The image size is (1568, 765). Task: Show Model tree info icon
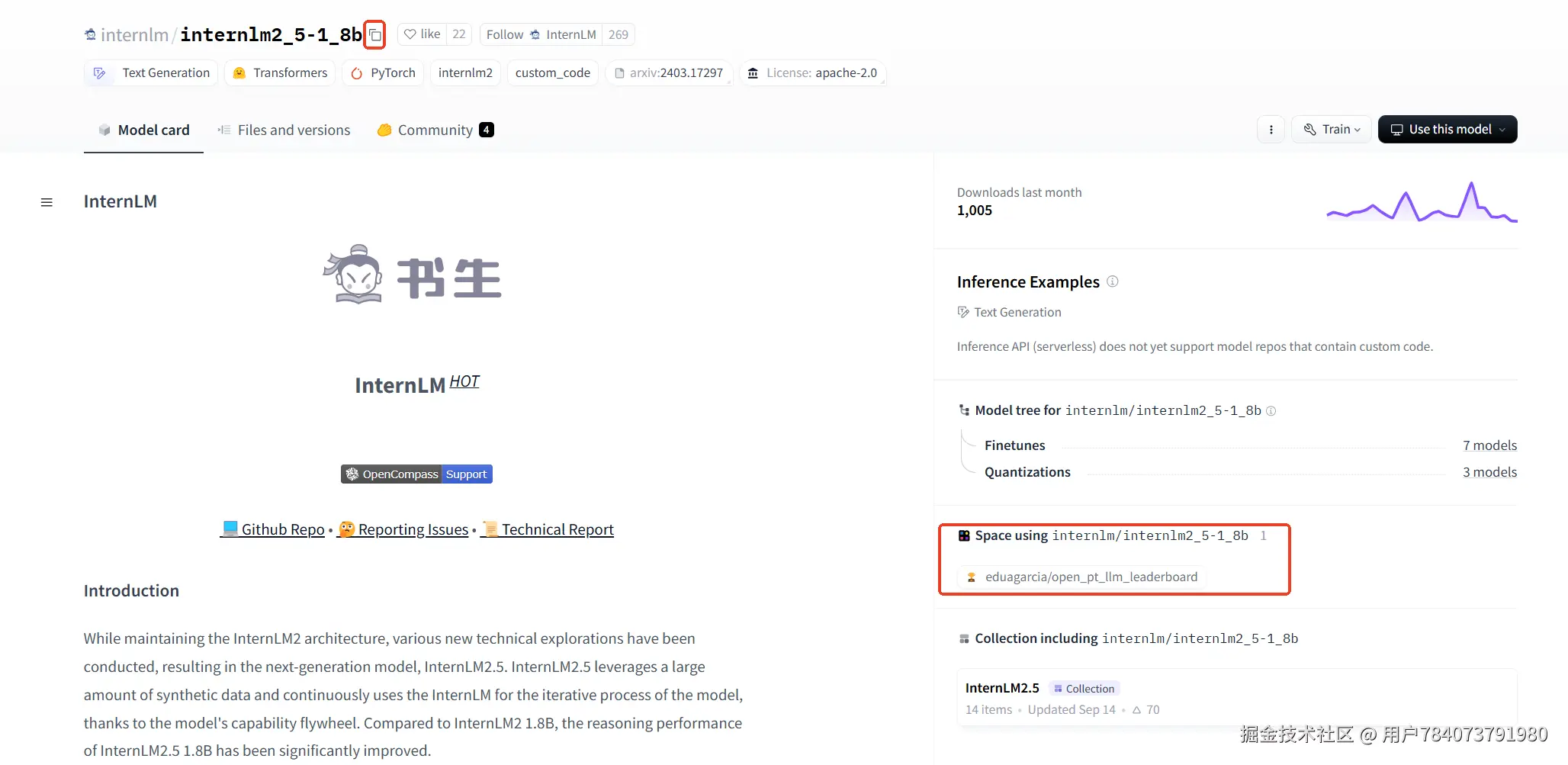pos(1271,411)
